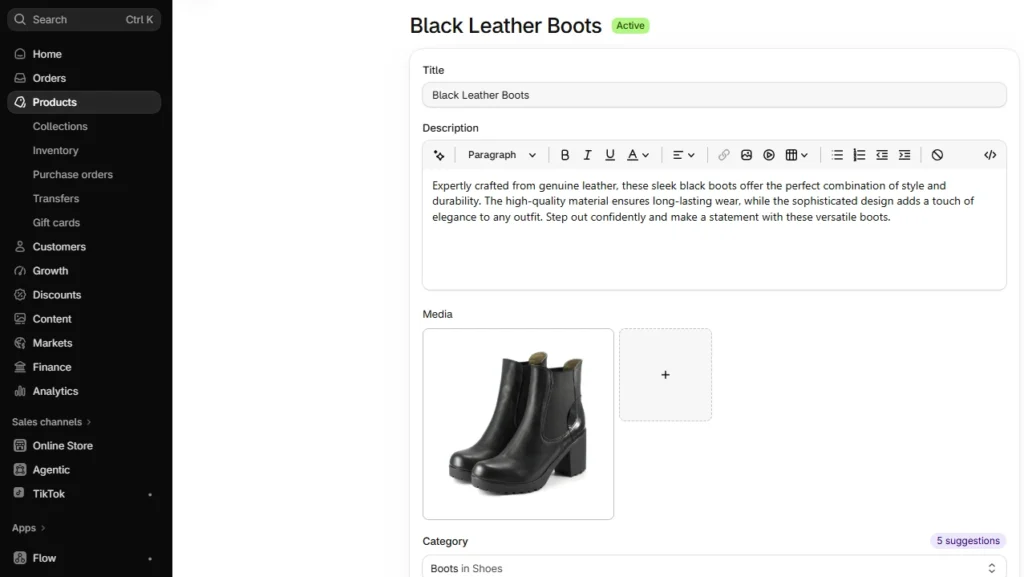Screen dimensions: 1024x577
Task: Click the insert image icon
Action: point(746,155)
